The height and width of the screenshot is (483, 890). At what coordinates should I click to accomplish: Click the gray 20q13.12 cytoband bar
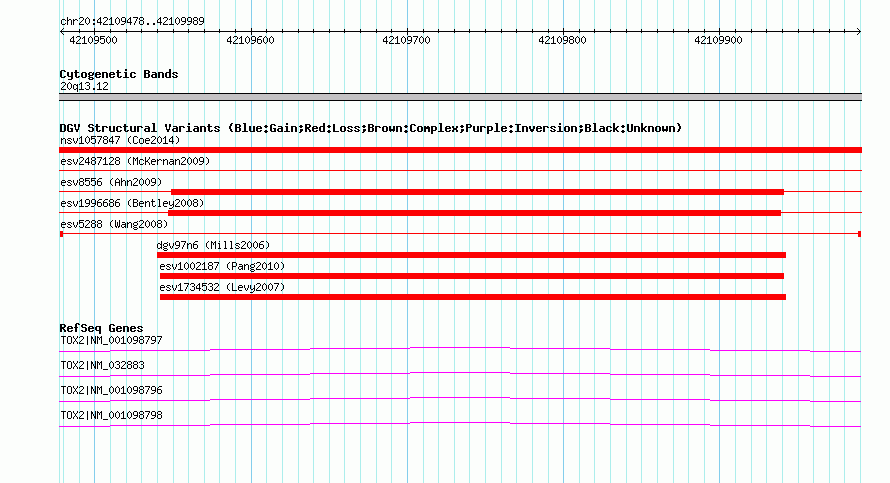coord(460,97)
